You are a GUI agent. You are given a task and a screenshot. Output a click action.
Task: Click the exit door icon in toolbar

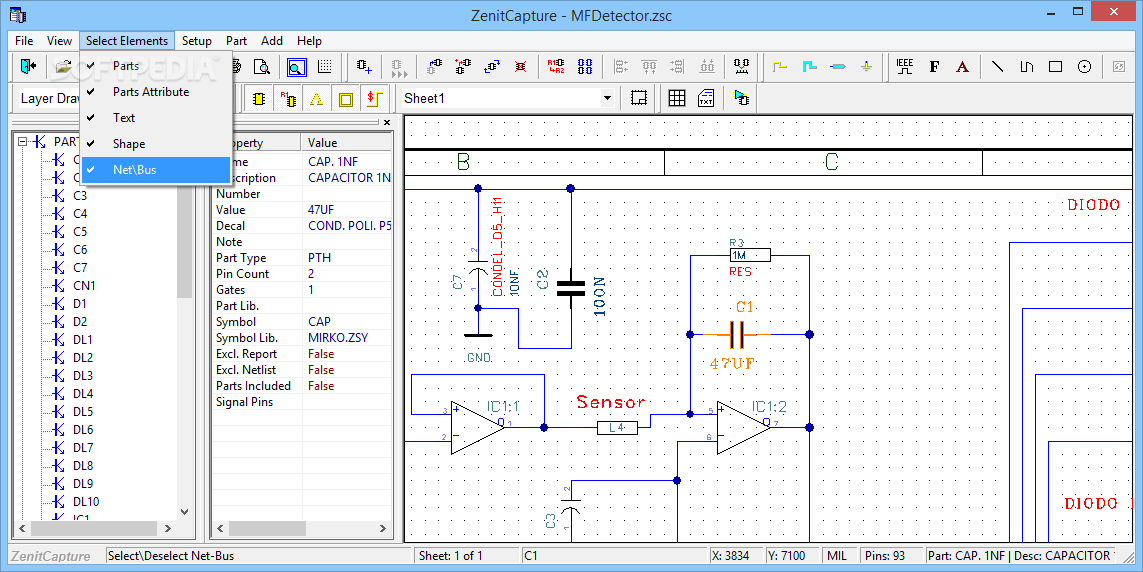(x=28, y=67)
